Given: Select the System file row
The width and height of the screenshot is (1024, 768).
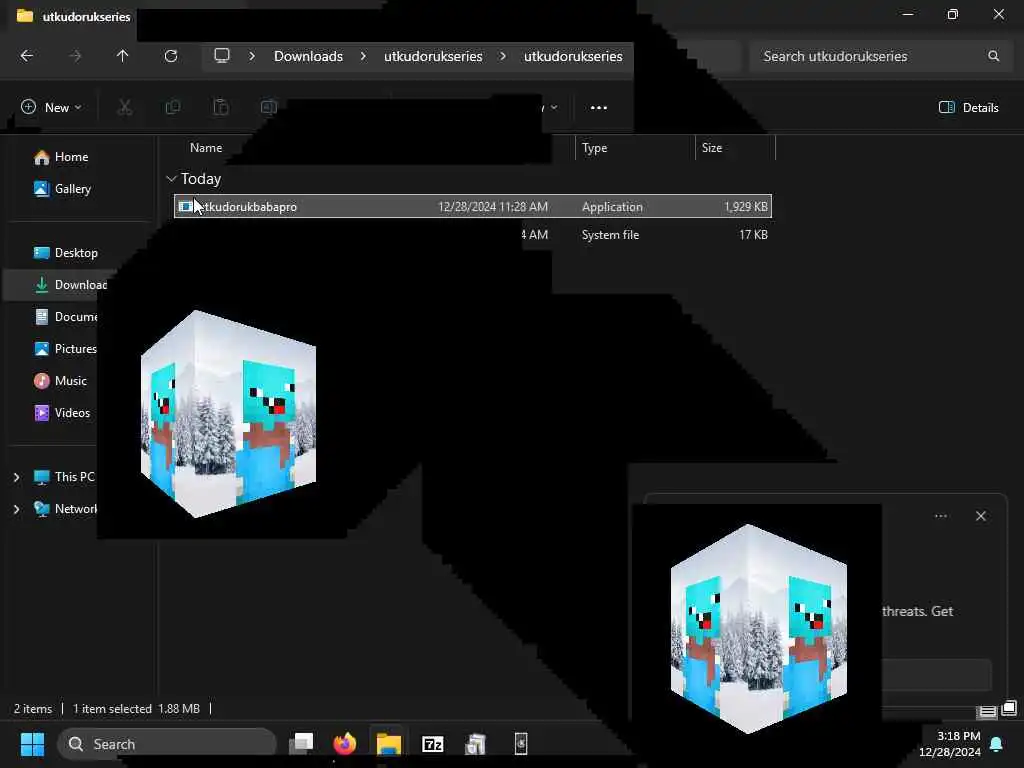Looking at the screenshot, I should (x=473, y=234).
